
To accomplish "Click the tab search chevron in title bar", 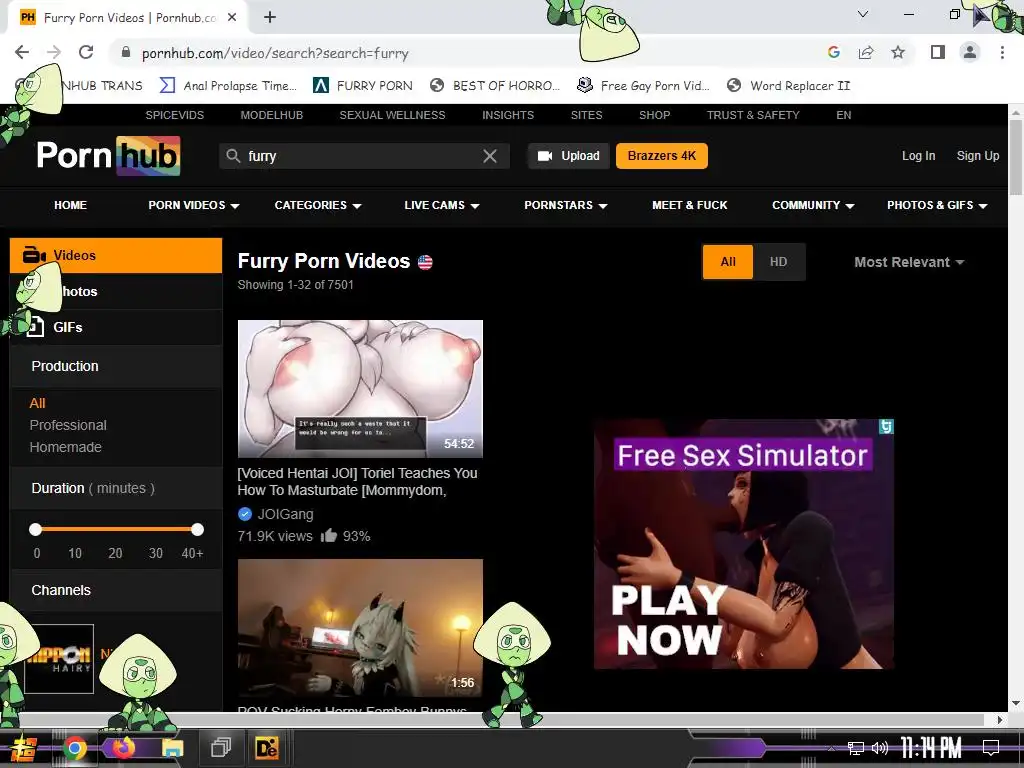I will [863, 14].
